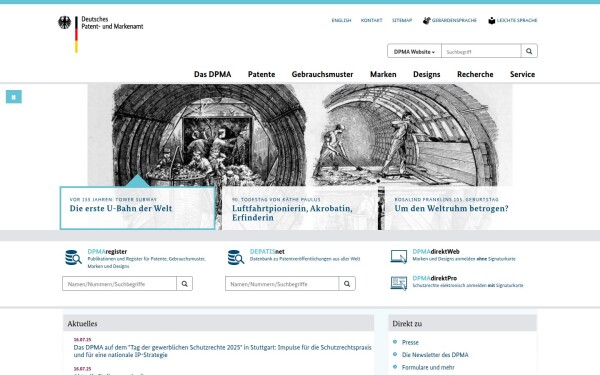Switch the site to English
The height and width of the screenshot is (375, 600).
click(341, 20)
